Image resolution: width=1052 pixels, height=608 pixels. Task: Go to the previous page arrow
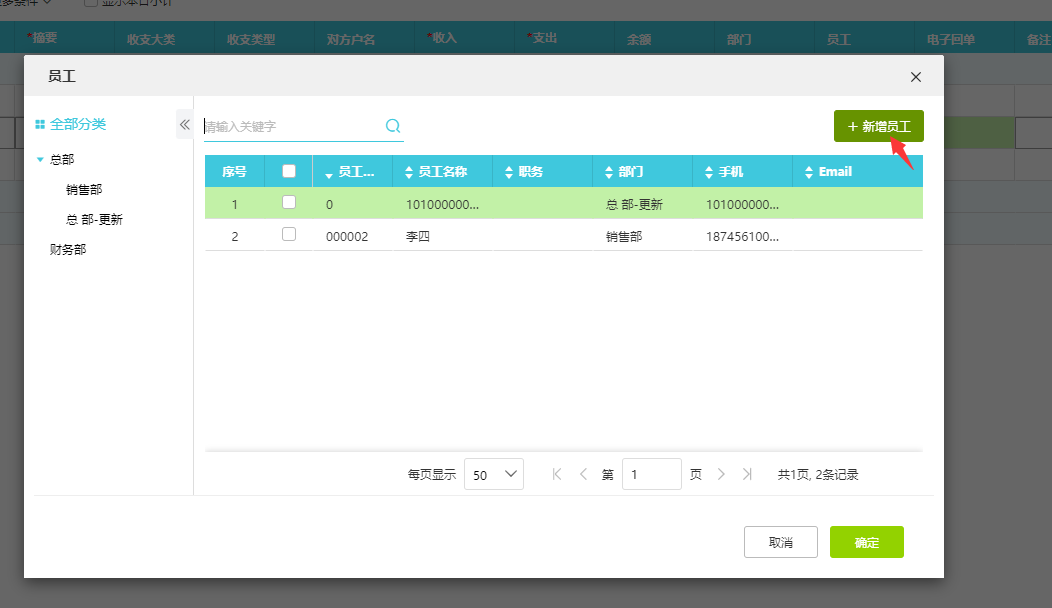click(583, 474)
